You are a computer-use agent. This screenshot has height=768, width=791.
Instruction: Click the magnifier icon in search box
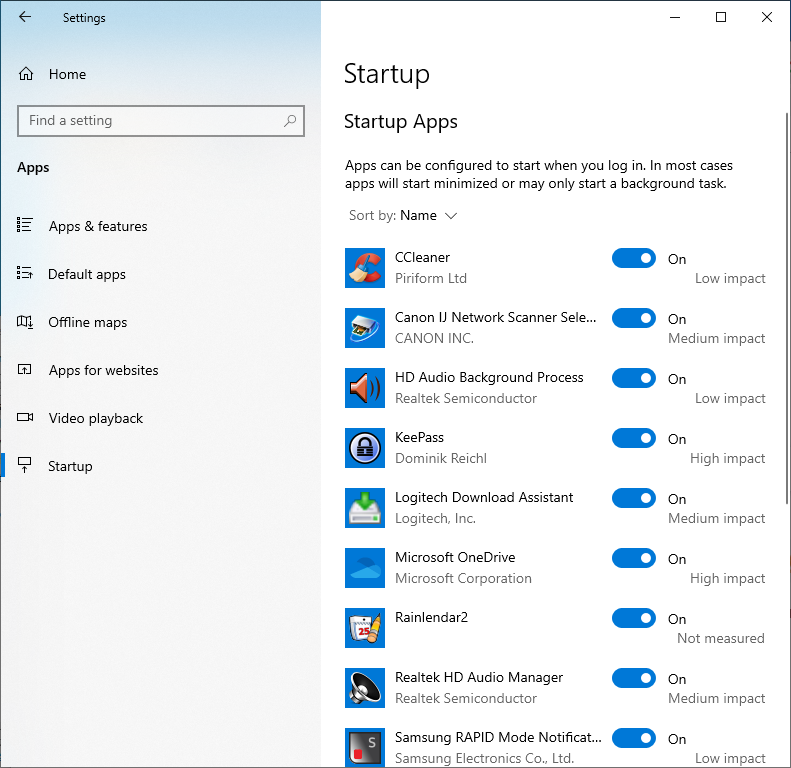(x=290, y=121)
